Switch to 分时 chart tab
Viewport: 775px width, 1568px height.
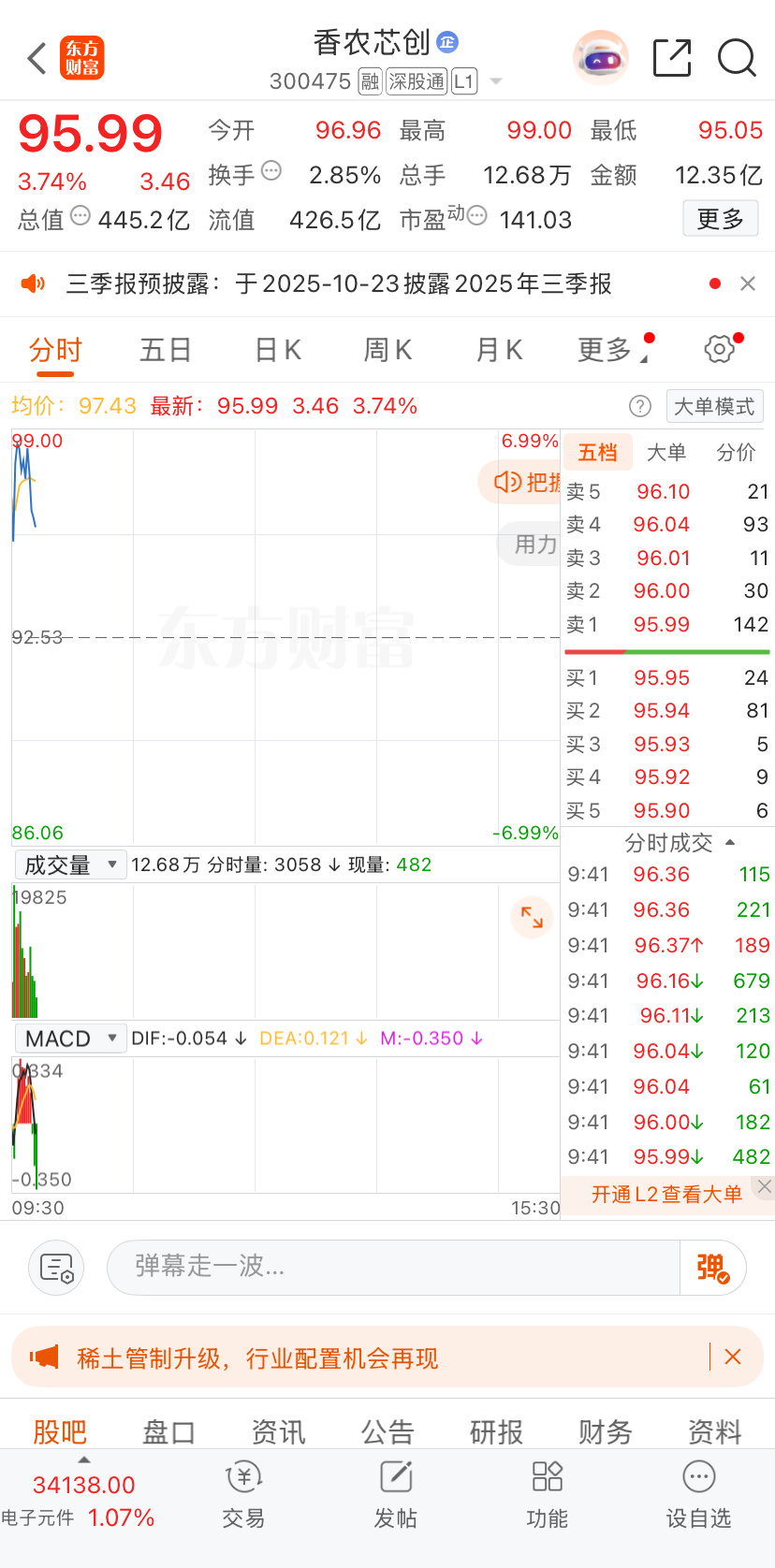click(x=56, y=350)
